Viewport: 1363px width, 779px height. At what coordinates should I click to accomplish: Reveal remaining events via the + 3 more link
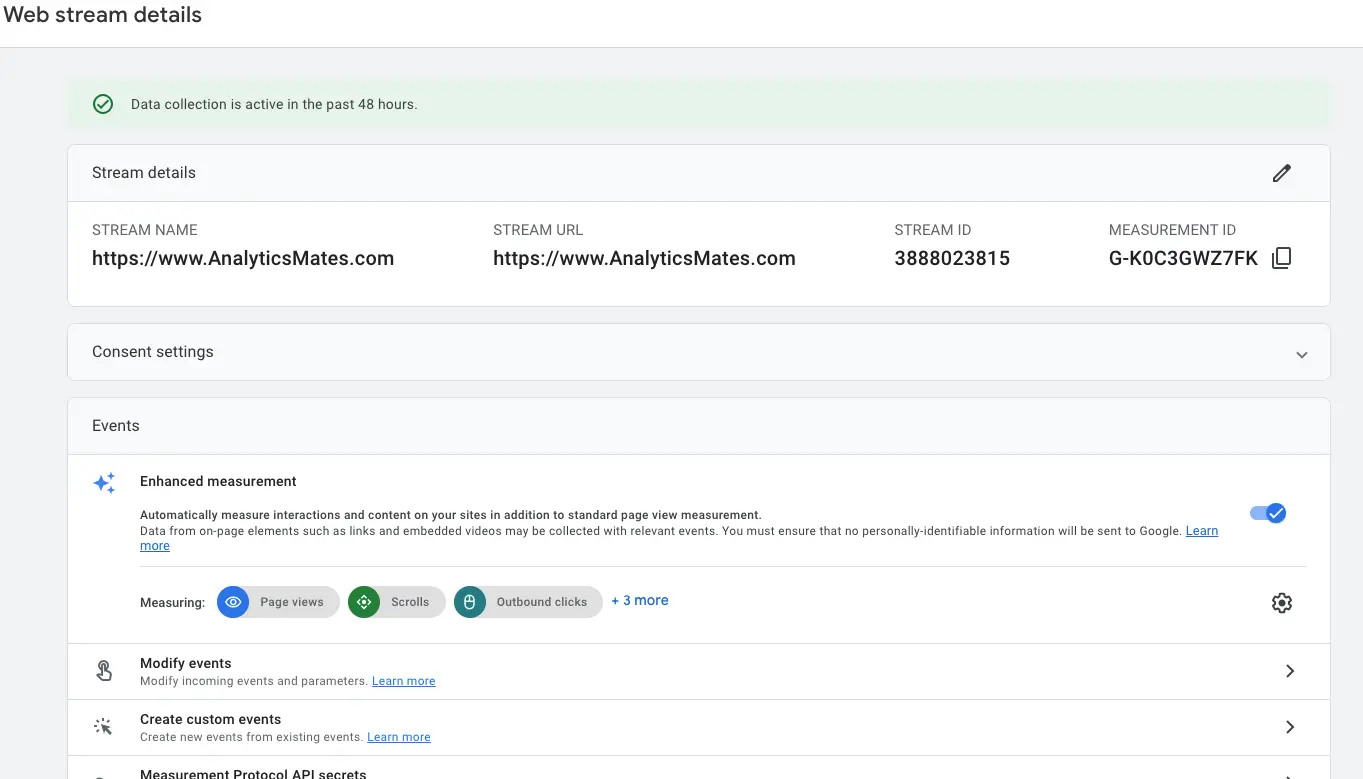tap(639, 600)
